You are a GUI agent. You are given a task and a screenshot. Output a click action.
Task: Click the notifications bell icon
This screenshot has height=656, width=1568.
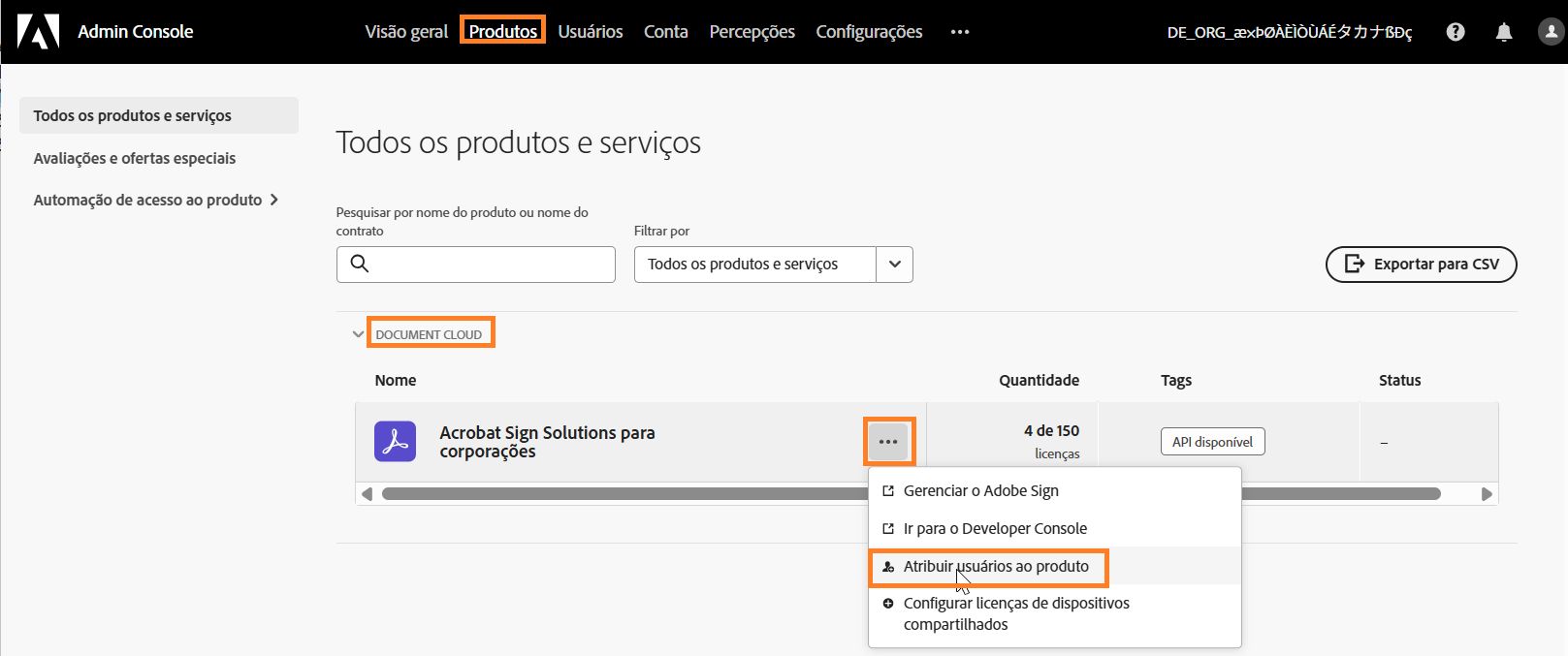(1503, 31)
